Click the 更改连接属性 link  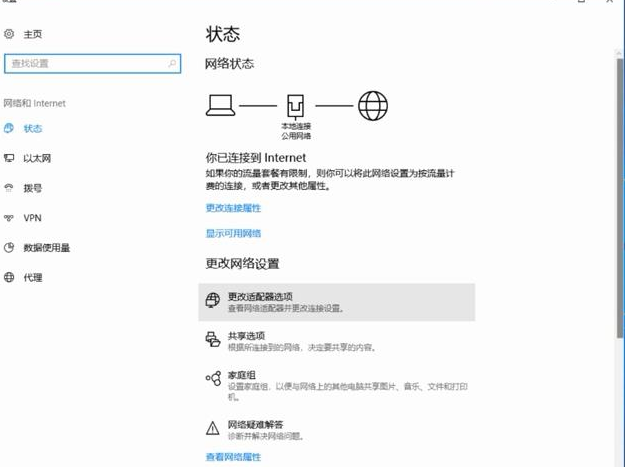pyautogui.click(x=233, y=208)
